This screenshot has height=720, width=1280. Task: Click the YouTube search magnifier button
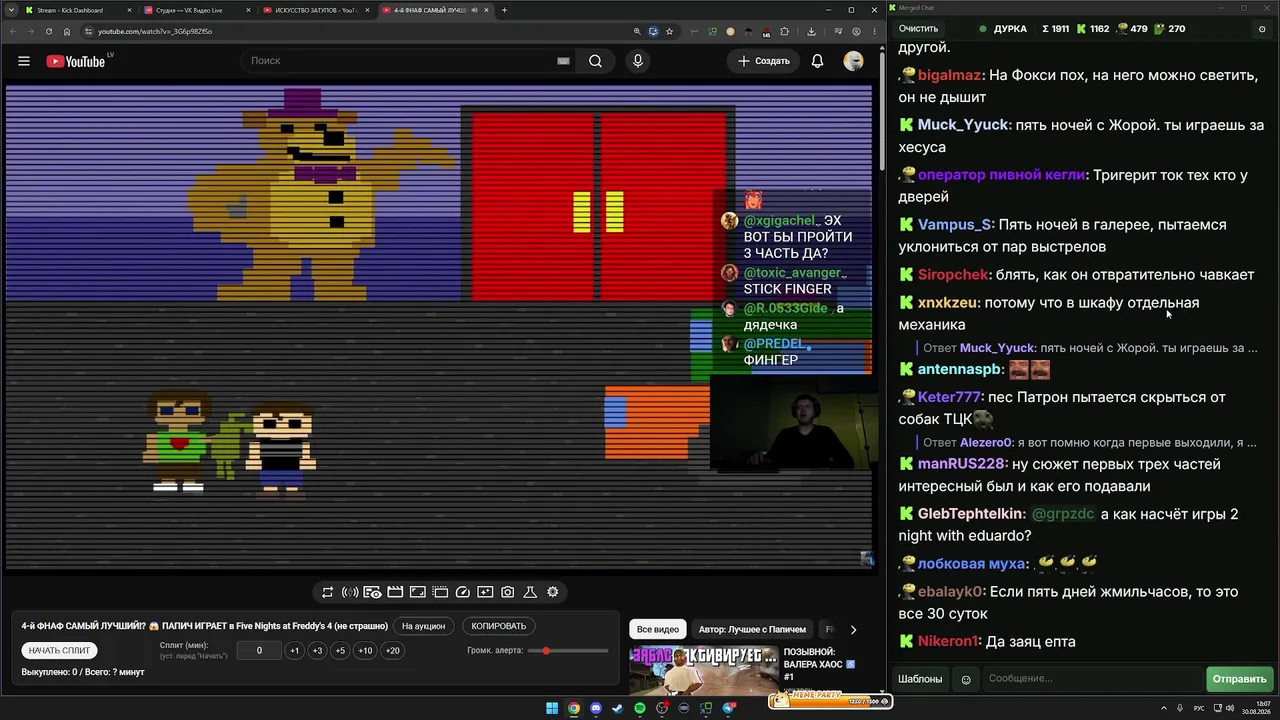[595, 61]
